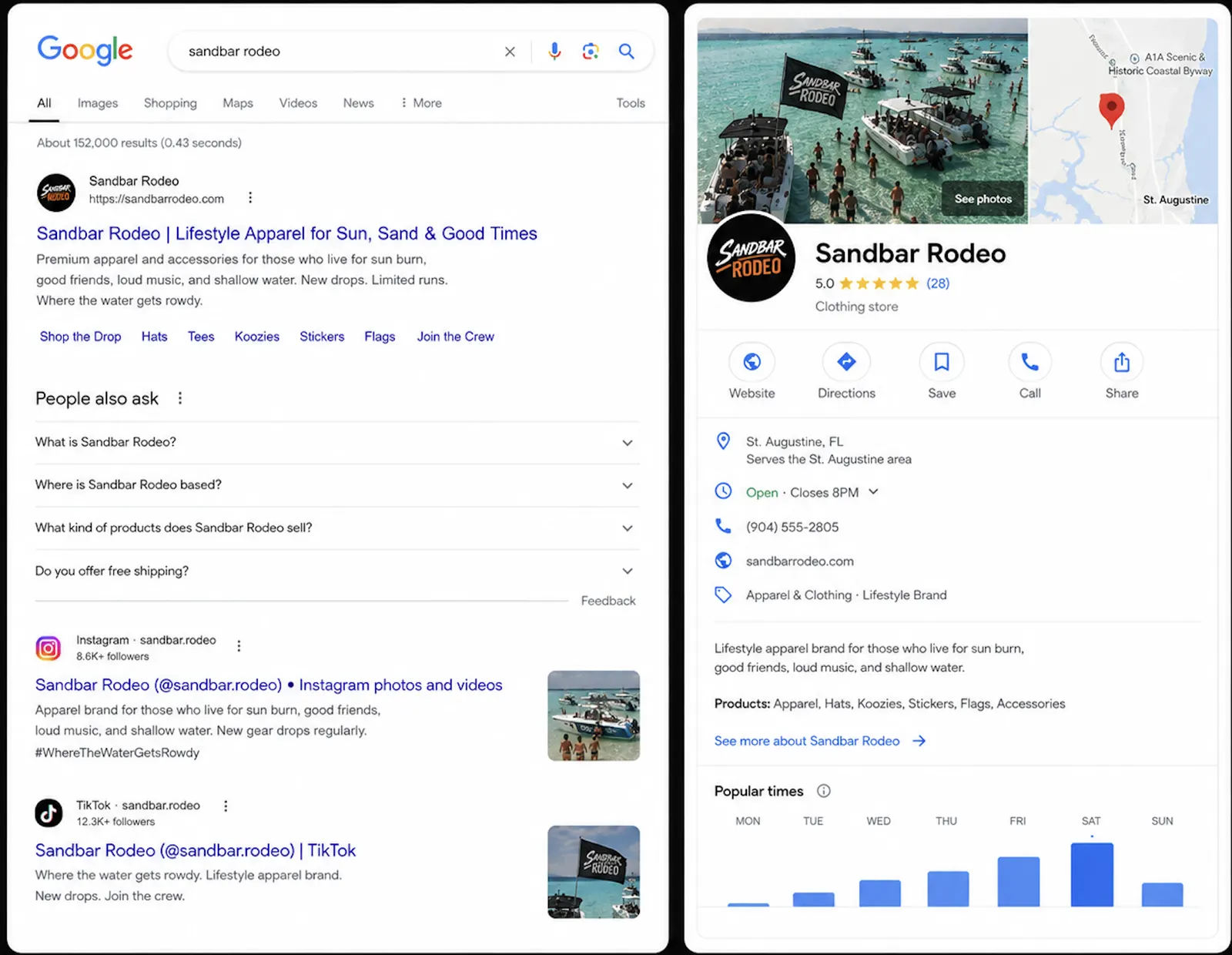Open Website from knowledge panel globe icon
This screenshot has width=1232, height=955.
pyautogui.click(x=752, y=362)
